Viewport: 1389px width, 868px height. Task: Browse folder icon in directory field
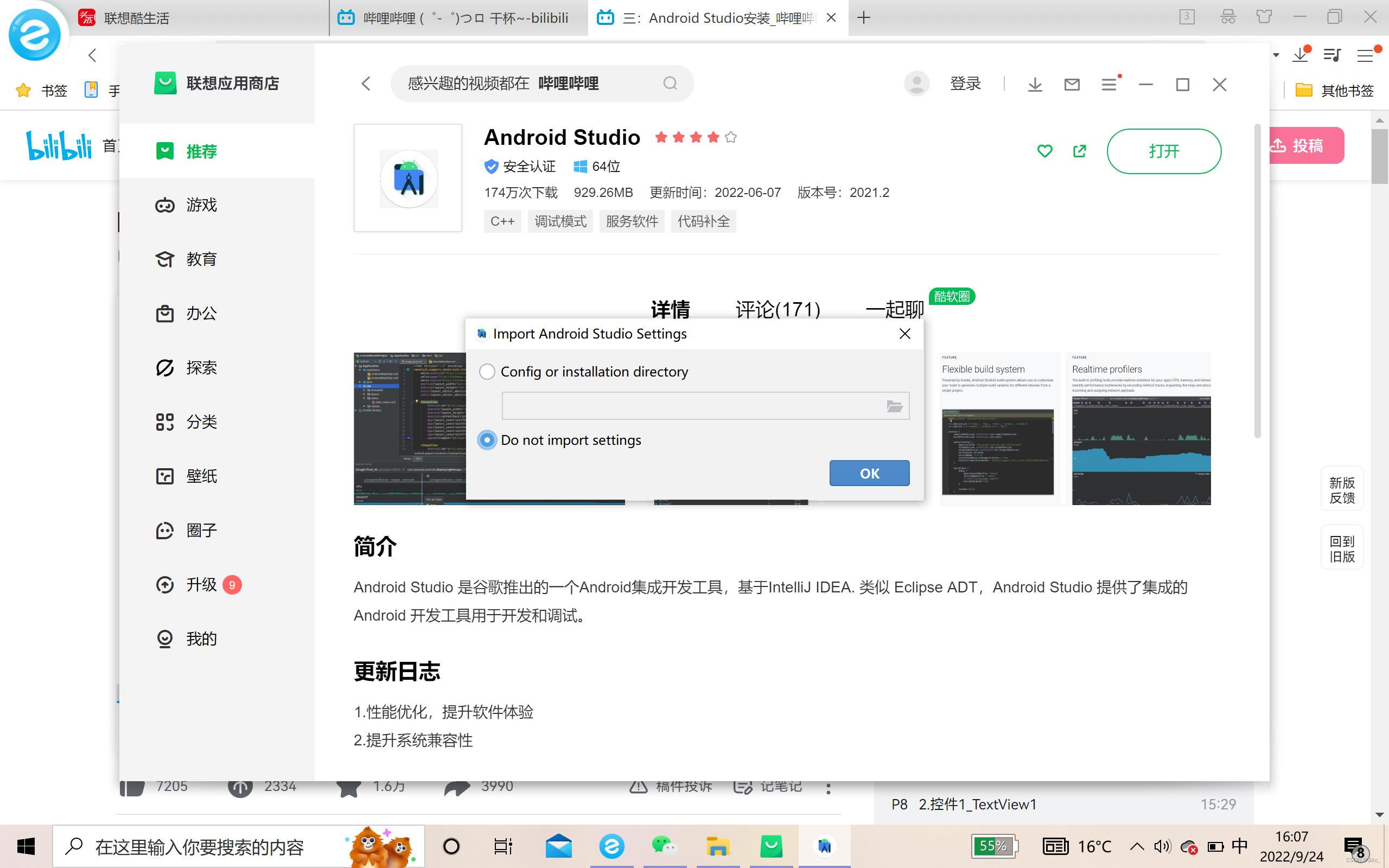pyautogui.click(x=894, y=406)
